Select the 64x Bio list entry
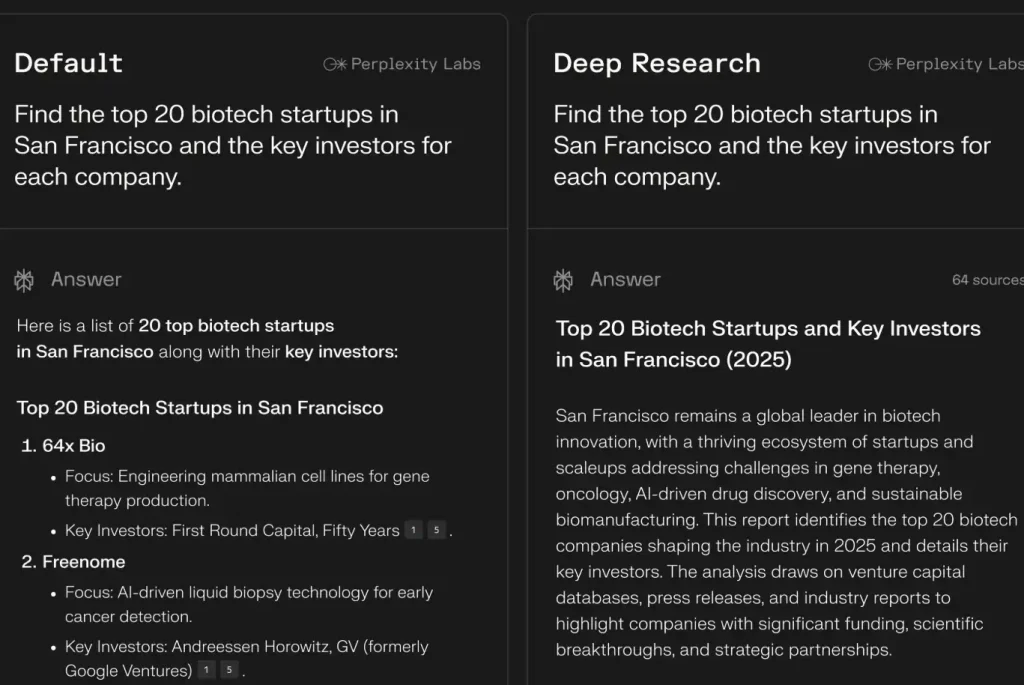This screenshot has width=1024, height=685. [76, 445]
